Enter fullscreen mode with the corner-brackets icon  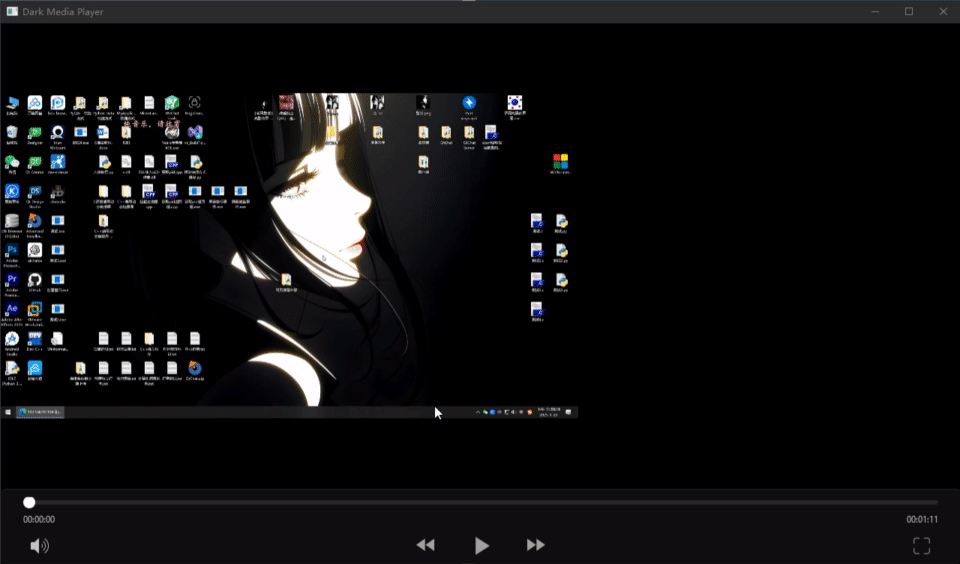[x=921, y=546]
